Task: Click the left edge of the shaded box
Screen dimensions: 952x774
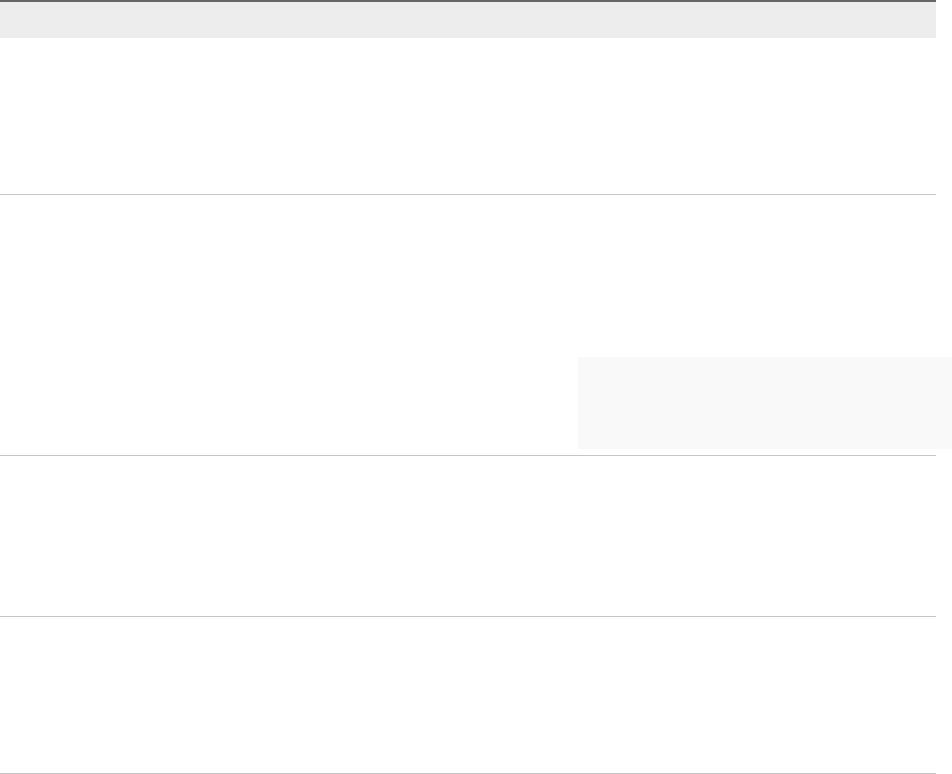Action: click(581, 402)
